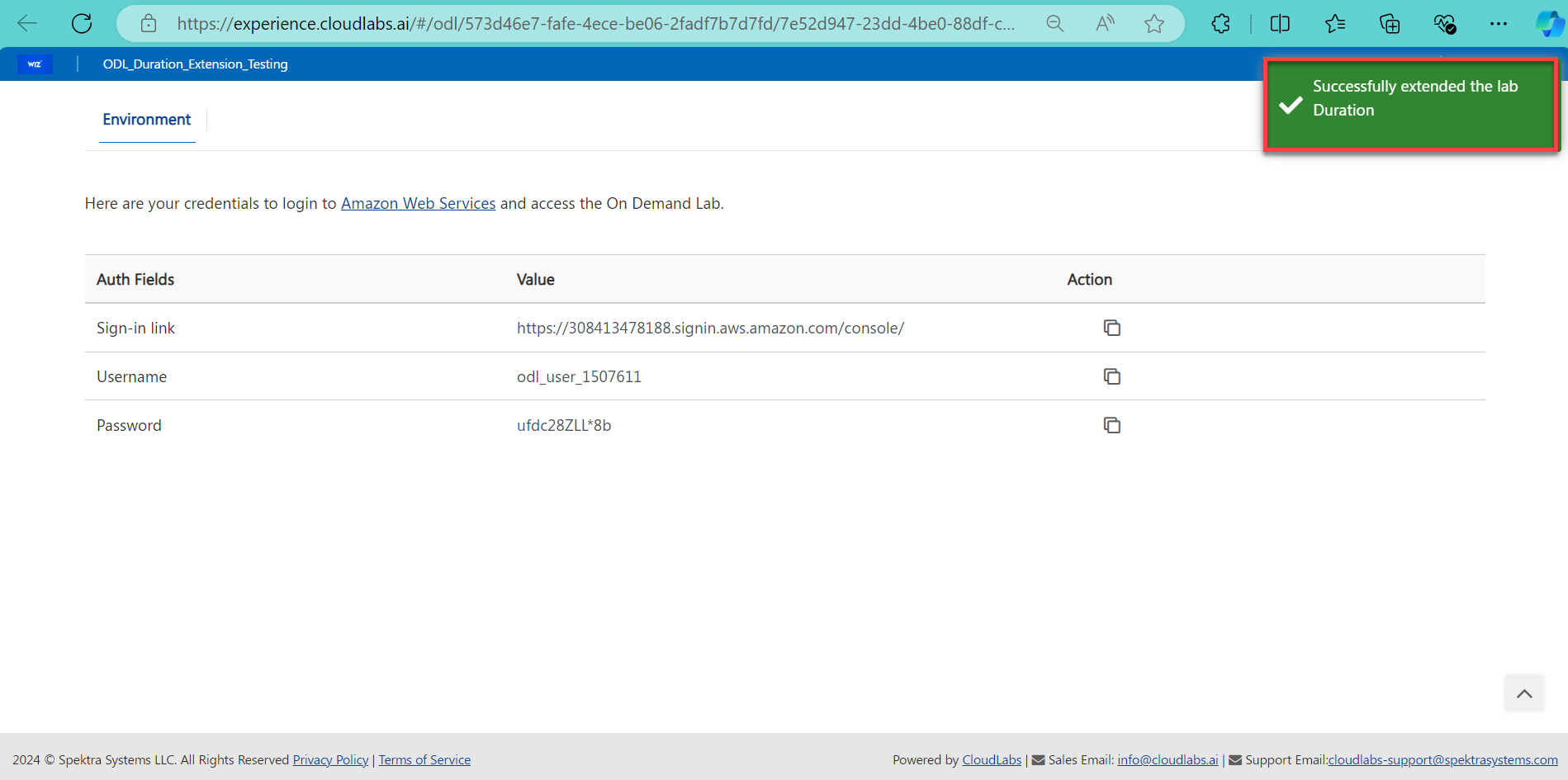Click the Password row label
Image resolution: width=1568 pixels, height=780 pixels.
point(129,425)
